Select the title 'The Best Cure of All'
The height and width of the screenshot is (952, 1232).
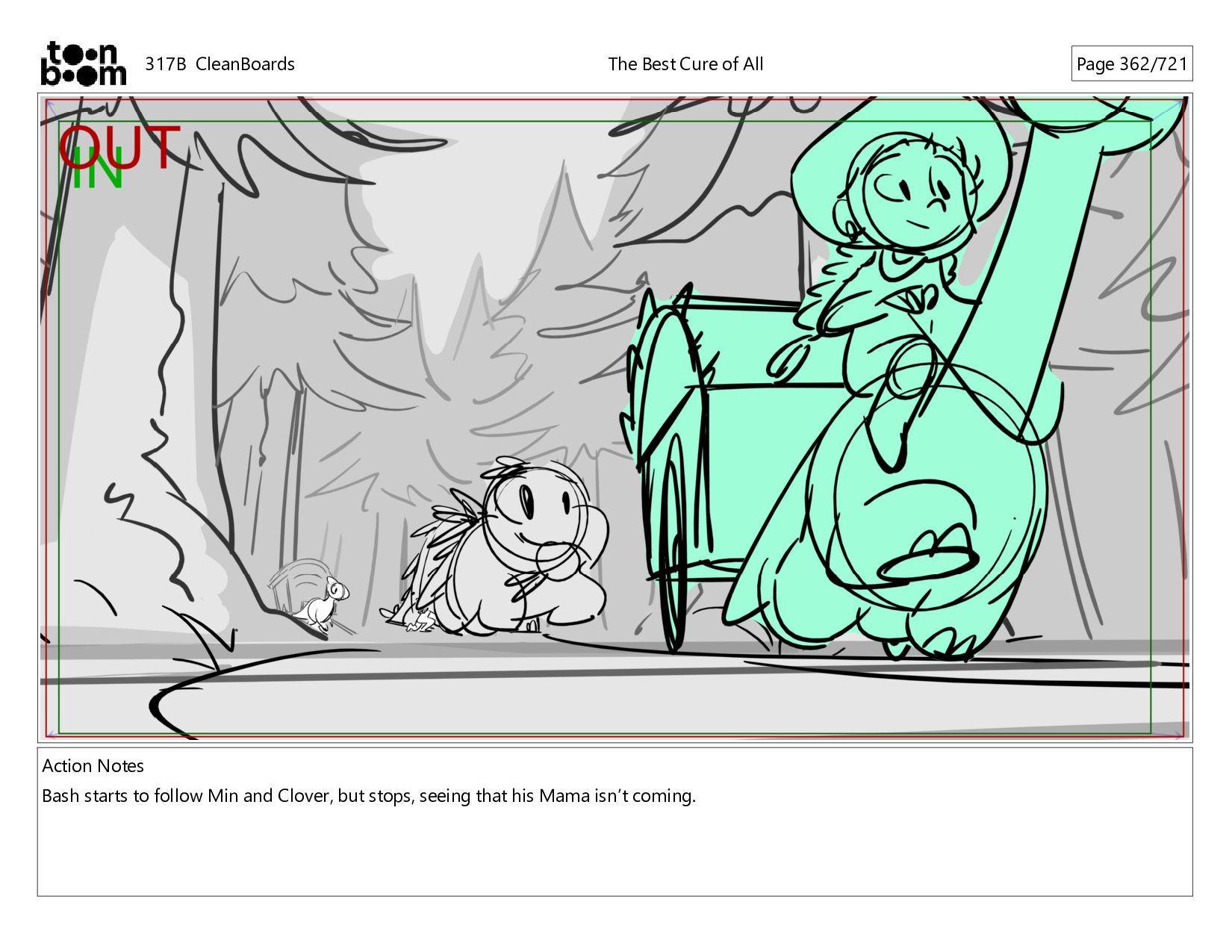(x=685, y=64)
